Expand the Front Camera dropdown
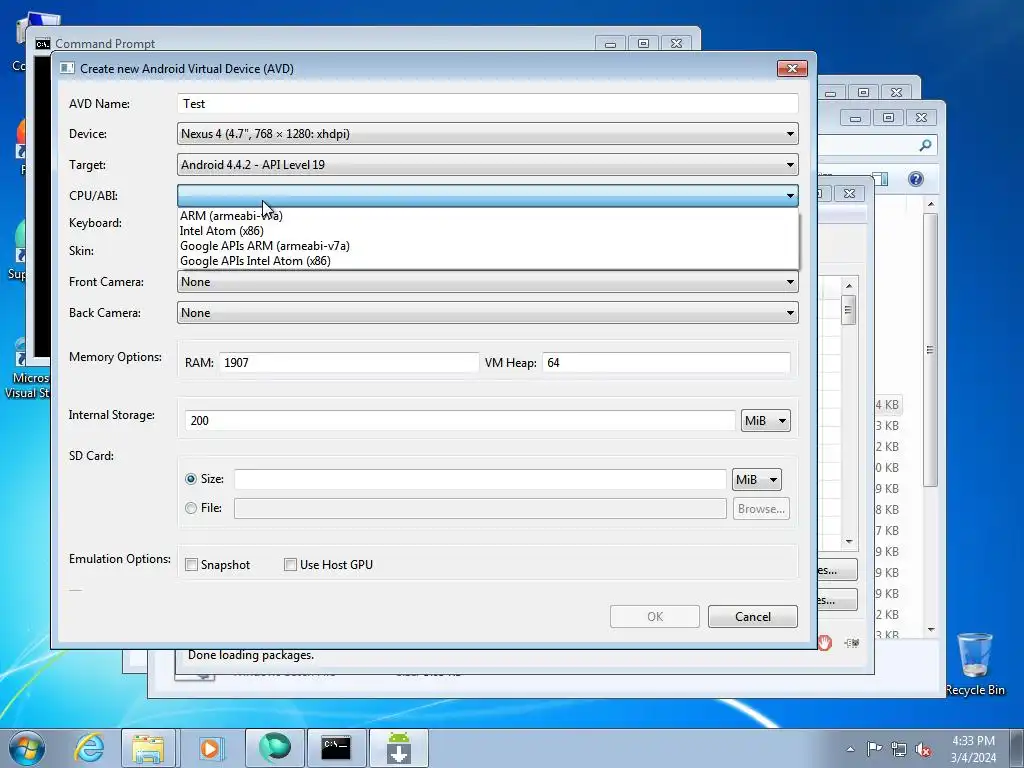 point(487,281)
